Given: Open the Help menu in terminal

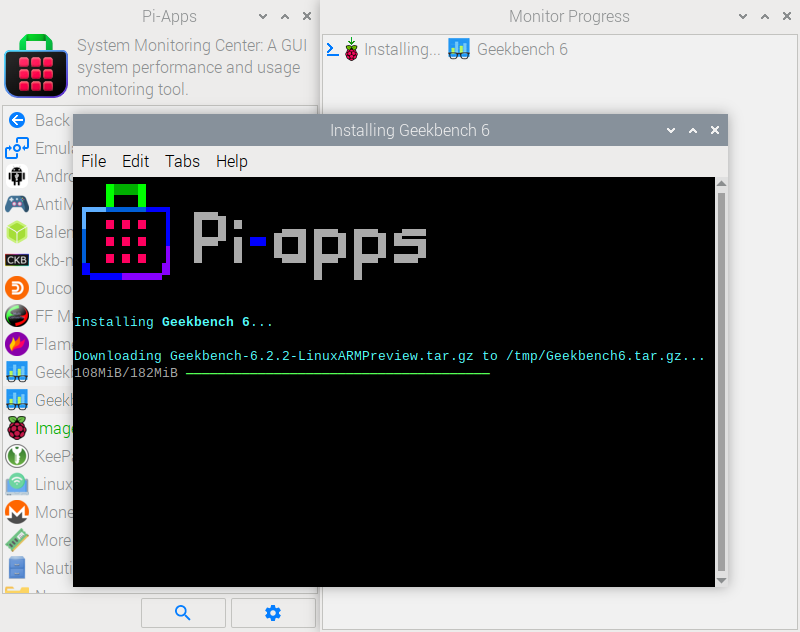Looking at the screenshot, I should 231,161.
